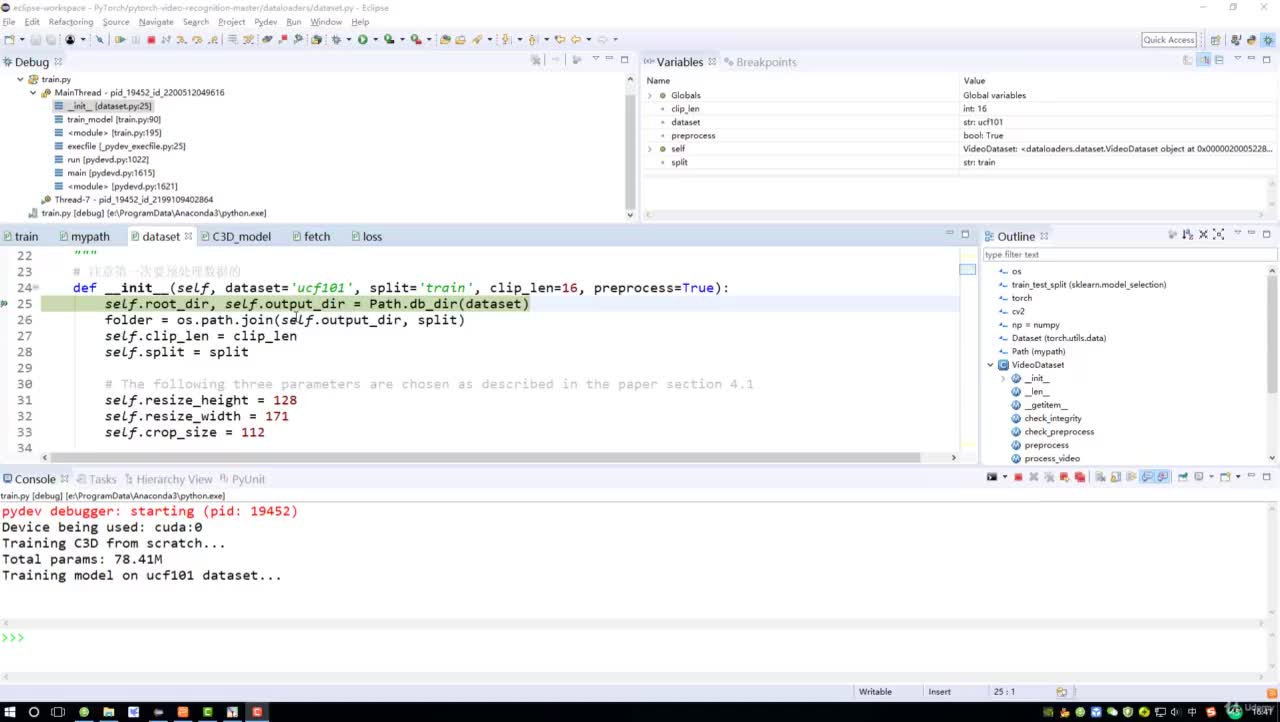Open the Hierarchy View tab
This screenshot has height=722, width=1280.
(167, 479)
